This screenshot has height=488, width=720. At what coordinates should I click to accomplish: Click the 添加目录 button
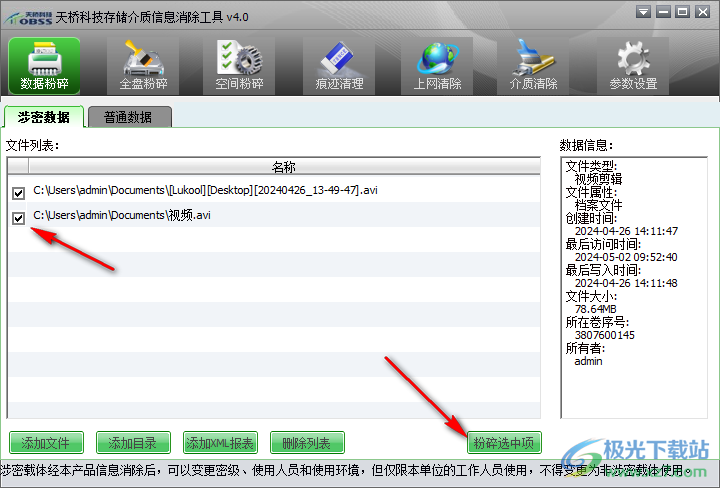(133, 443)
